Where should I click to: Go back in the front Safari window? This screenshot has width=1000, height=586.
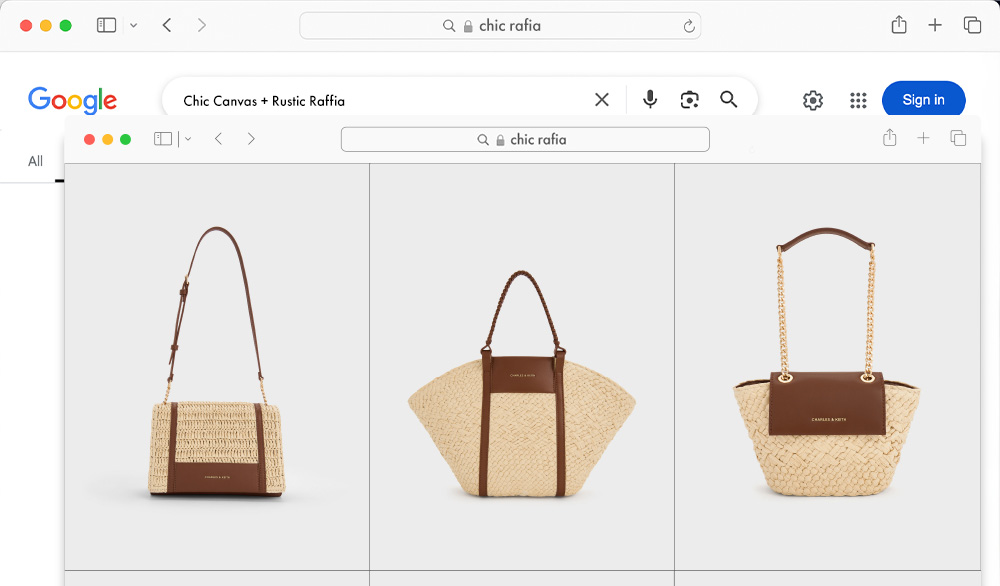[x=218, y=139]
